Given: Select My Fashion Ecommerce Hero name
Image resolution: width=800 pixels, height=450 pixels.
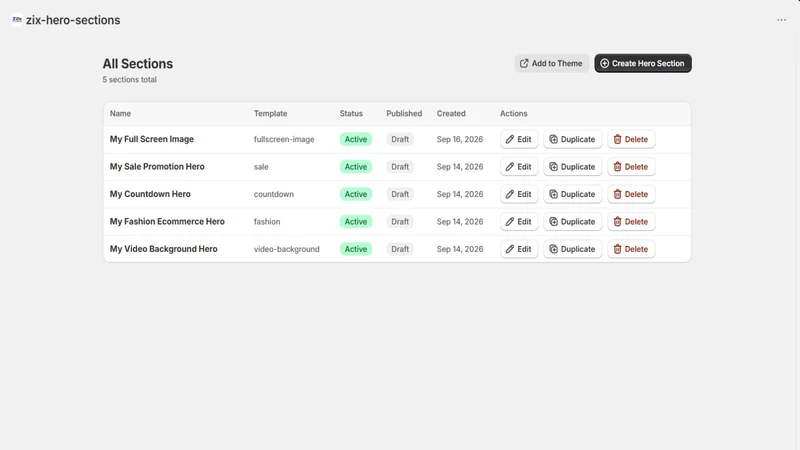Looking at the screenshot, I should pyautogui.click(x=167, y=222).
